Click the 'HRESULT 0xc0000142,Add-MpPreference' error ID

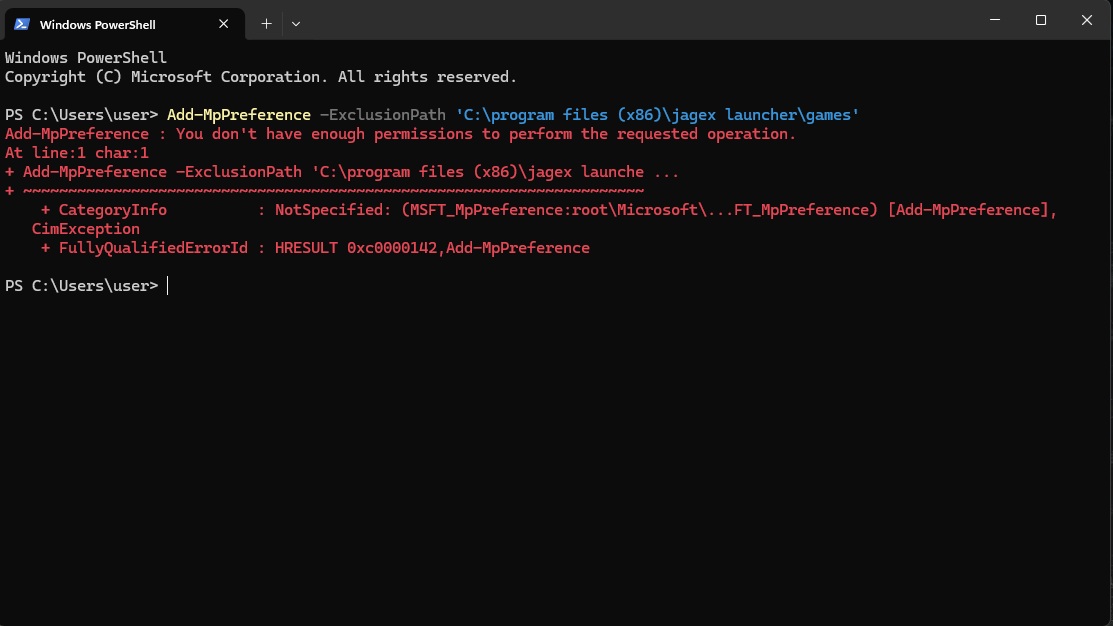(432, 248)
